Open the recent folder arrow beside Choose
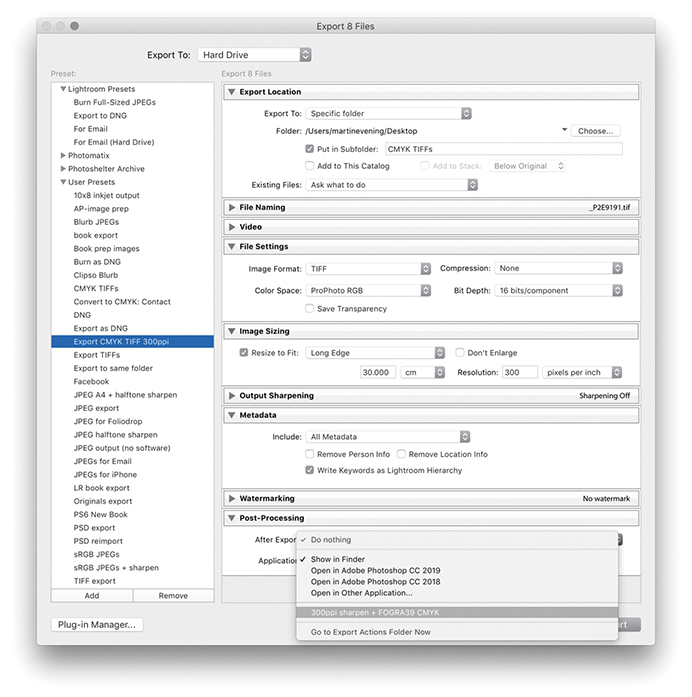The height and width of the screenshot is (697, 692). [x=564, y=130]
